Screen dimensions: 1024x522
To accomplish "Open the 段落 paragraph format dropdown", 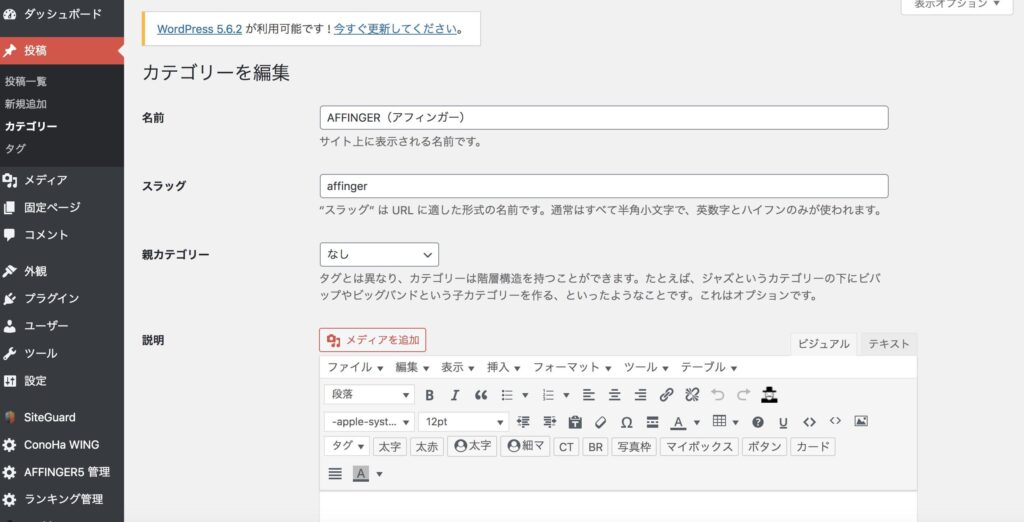I will [369, 395].
